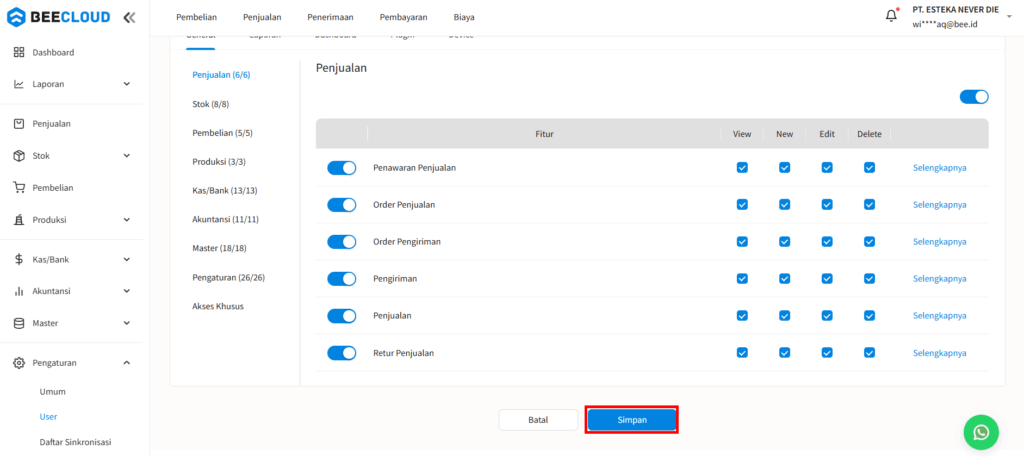Click the Batal button
Viewport: 1024px width, 456px height.
[538, 420]
